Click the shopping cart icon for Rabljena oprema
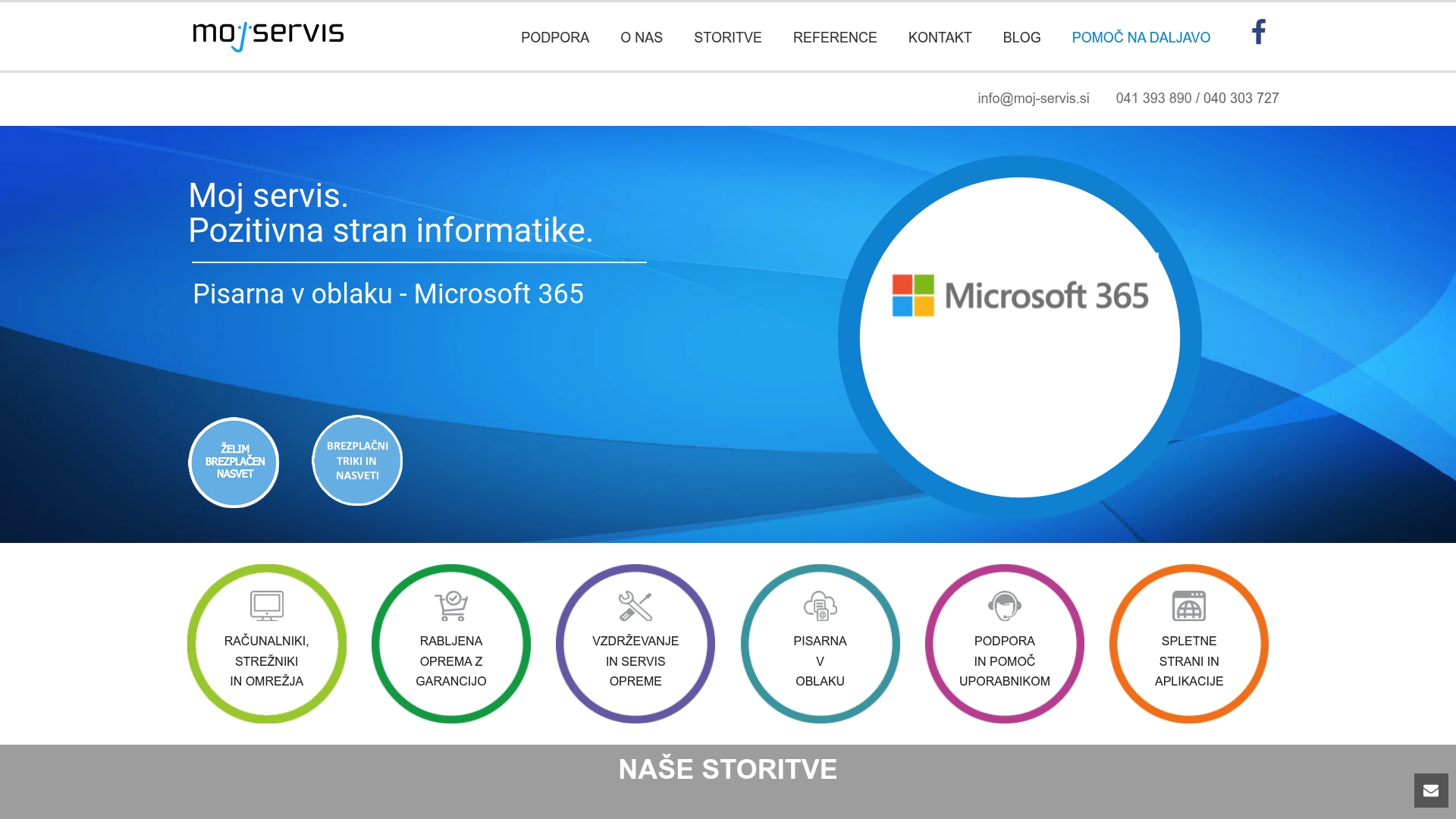 click(x=450, y=605)
